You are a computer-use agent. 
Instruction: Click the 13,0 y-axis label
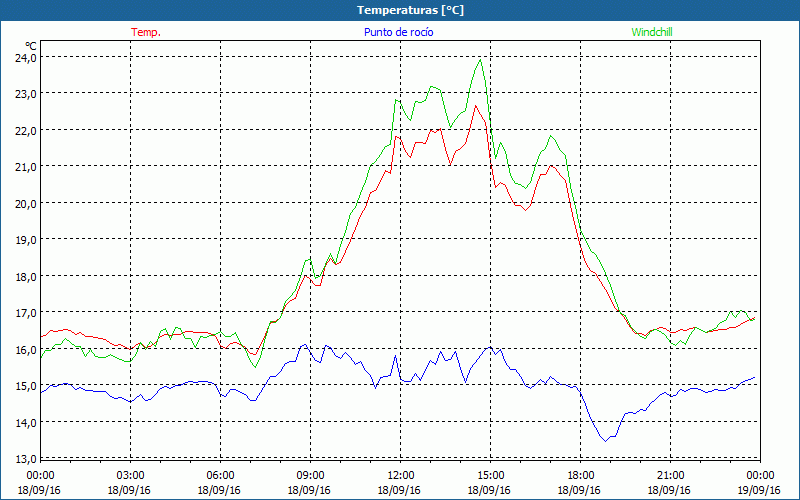click(x=26, y=459)
